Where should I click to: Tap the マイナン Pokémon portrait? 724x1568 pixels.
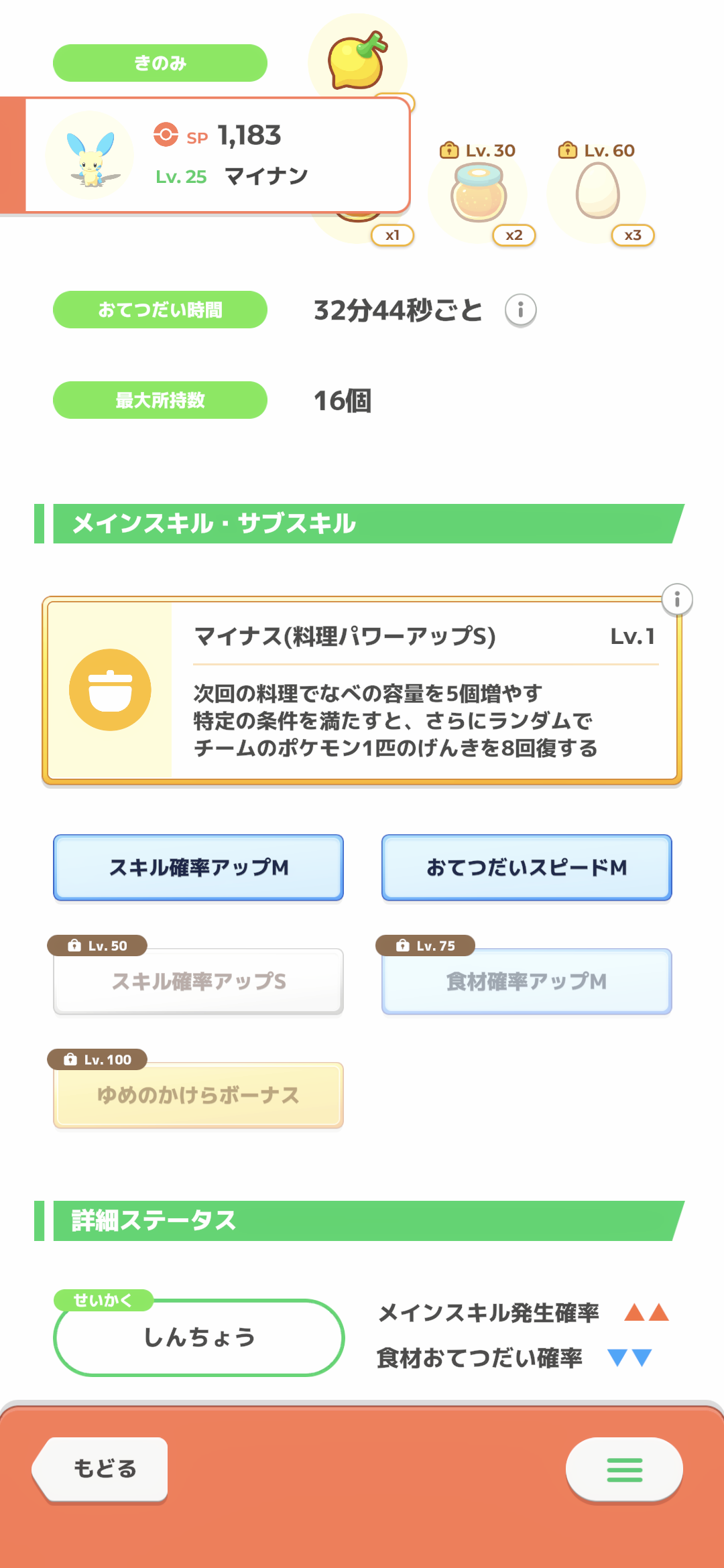click(x=90, y=156)
